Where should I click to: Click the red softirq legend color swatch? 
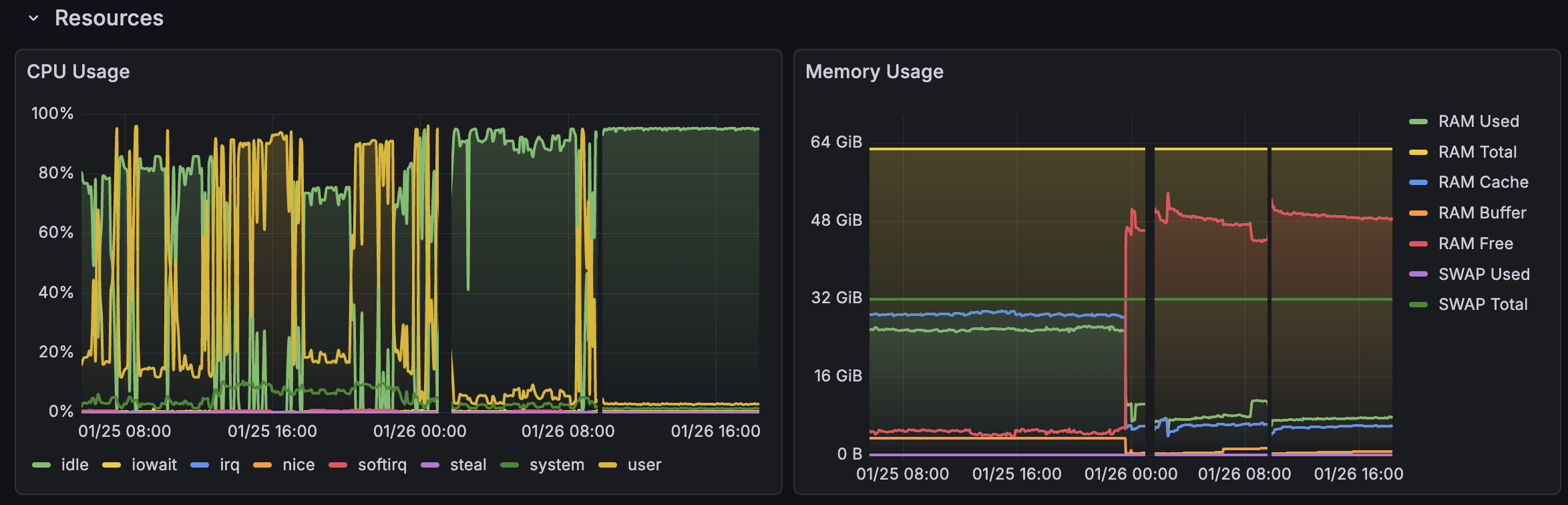tap(338, 465)
